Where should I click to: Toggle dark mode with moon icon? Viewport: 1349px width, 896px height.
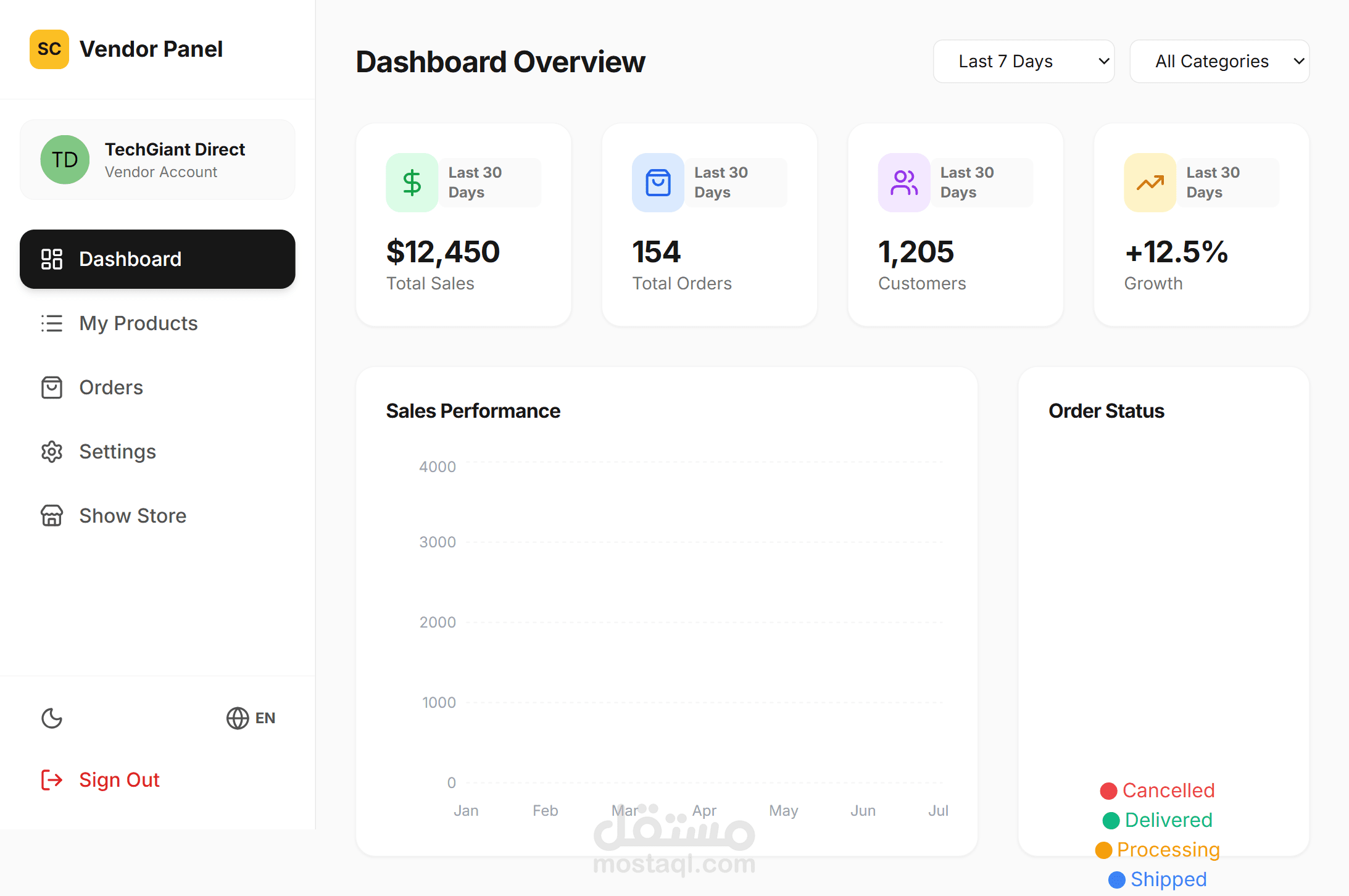52,718
